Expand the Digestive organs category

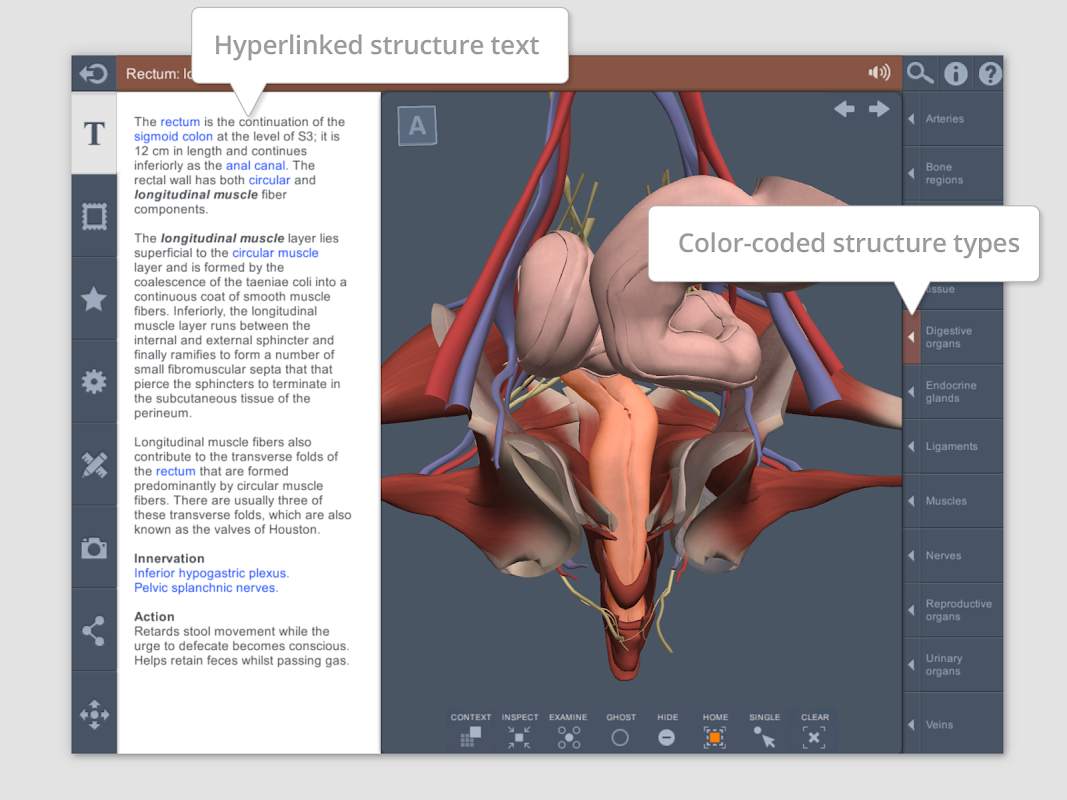(952, 337)
